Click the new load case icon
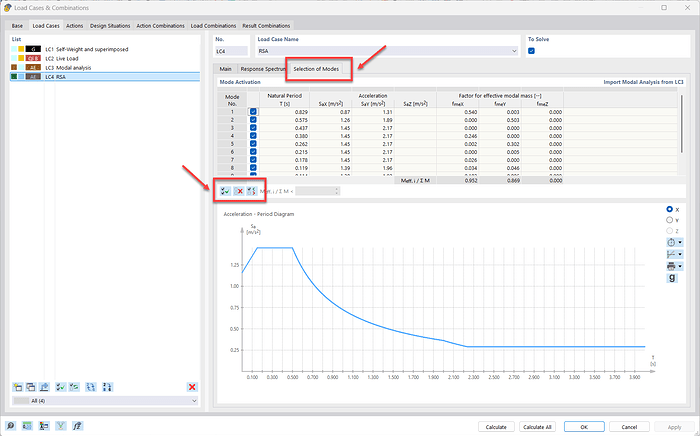Screen dimensions: 700x436 (x=17, y=386)
